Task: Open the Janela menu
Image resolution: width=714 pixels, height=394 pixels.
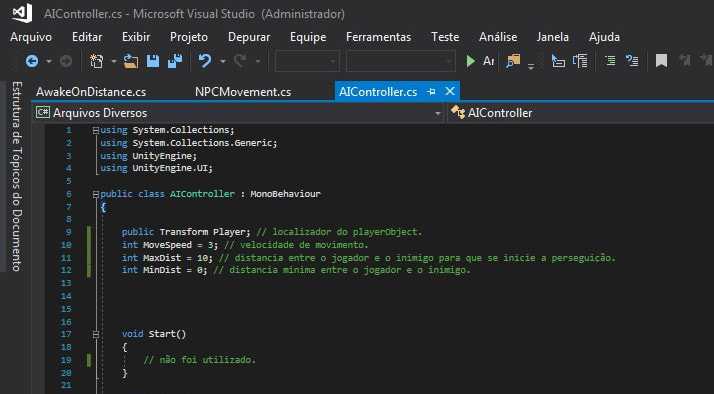Action: point(552,37)
